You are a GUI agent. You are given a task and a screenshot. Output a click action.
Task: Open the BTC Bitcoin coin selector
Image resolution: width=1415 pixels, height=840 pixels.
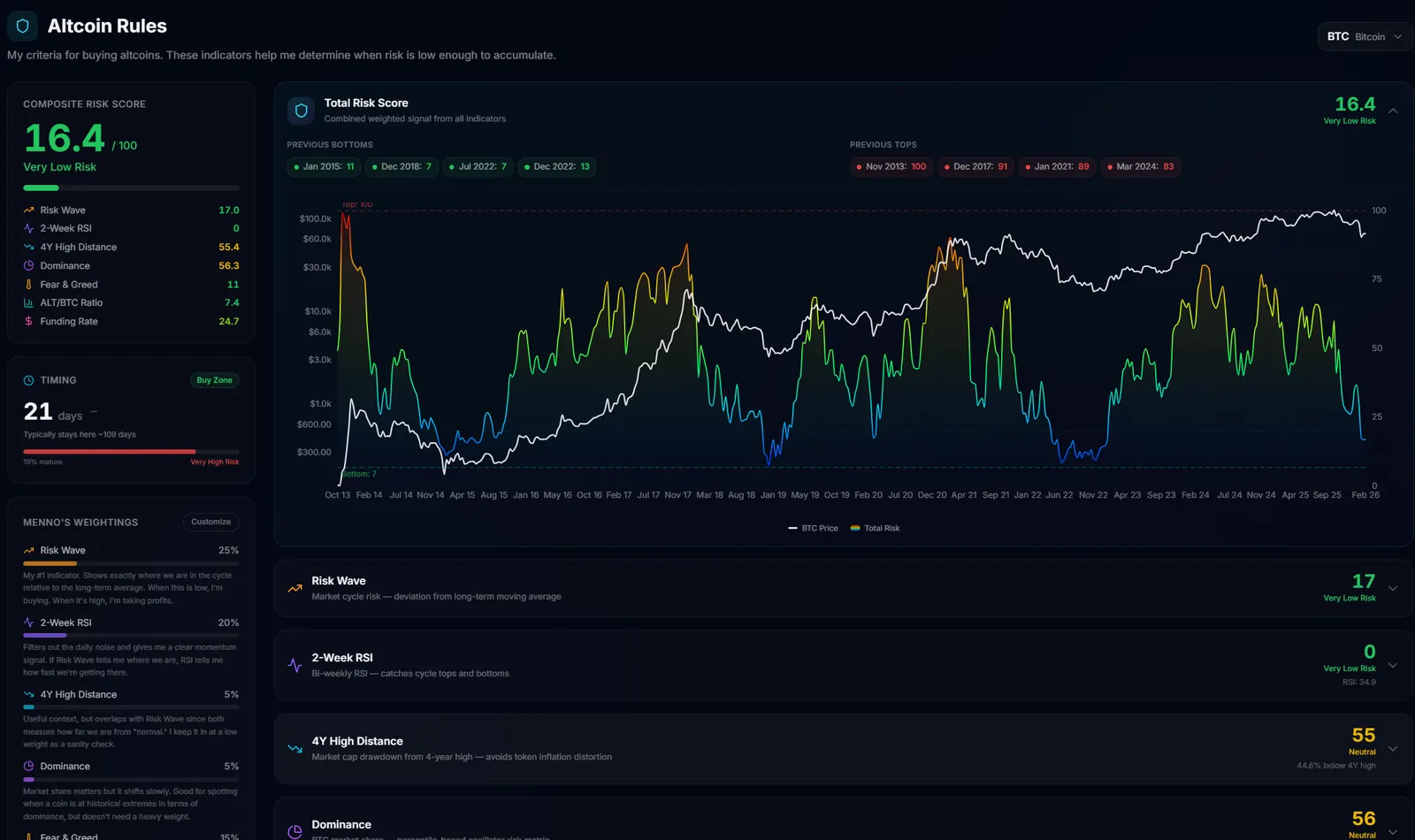(1365, 36)
